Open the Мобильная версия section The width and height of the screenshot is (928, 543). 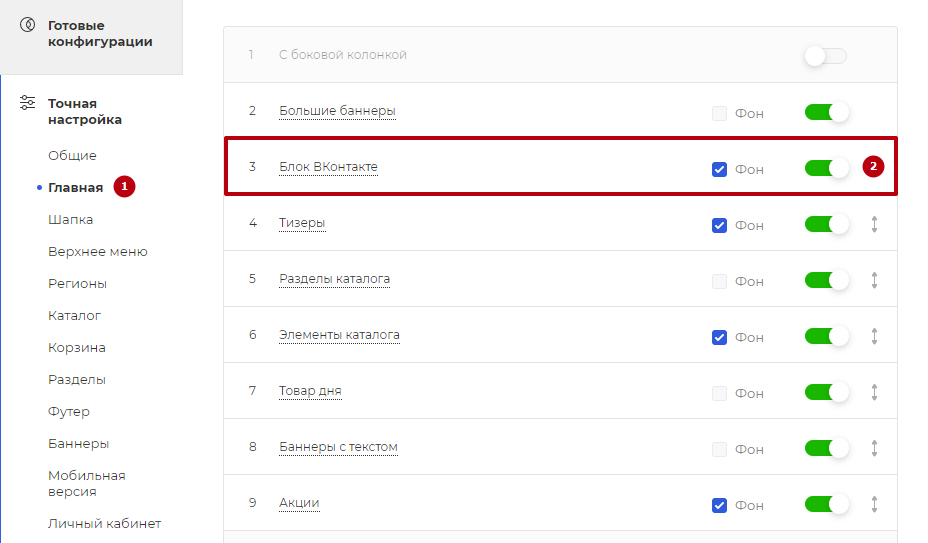click(86, 483)
